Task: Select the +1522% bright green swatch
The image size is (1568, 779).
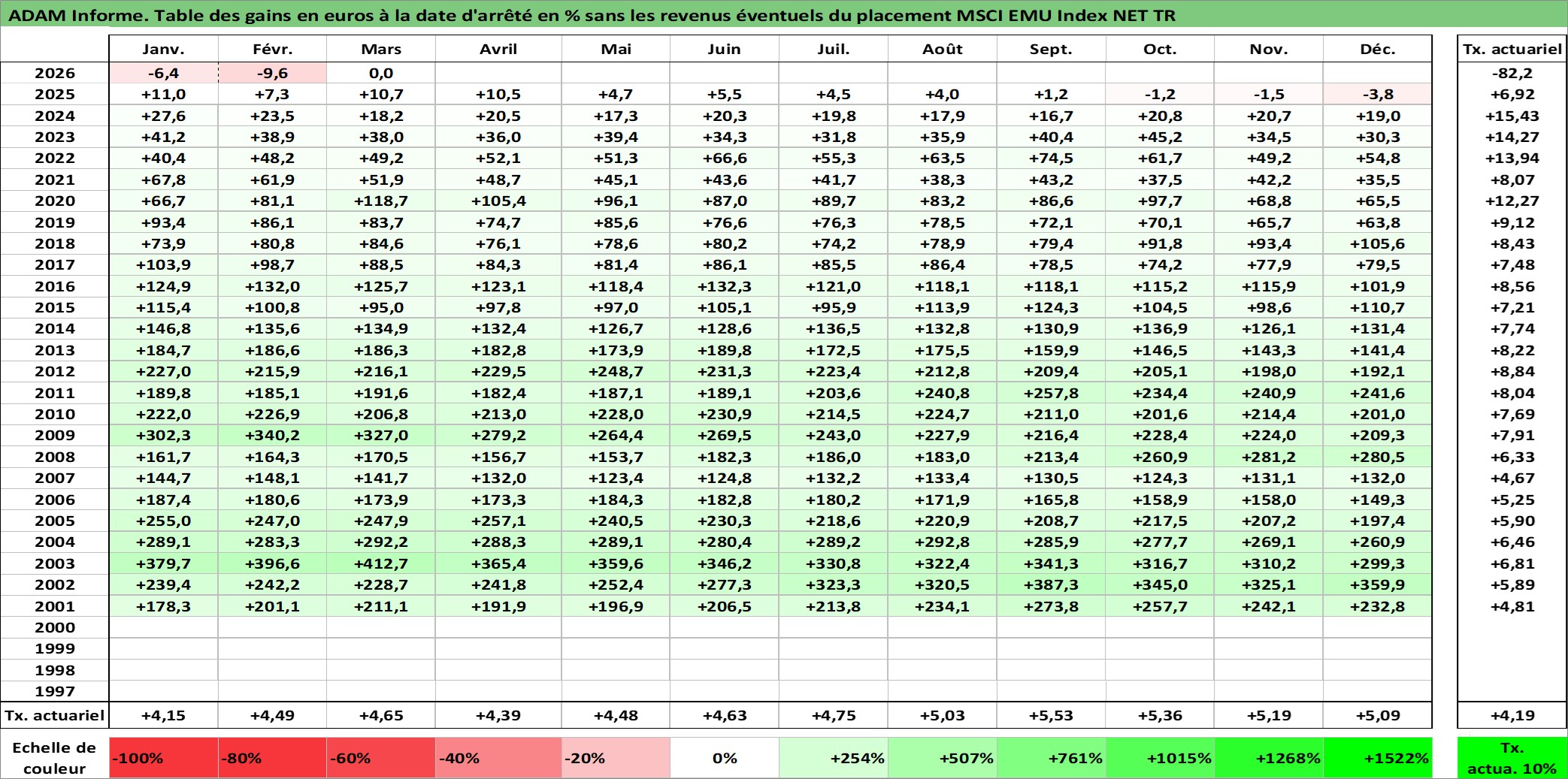Action: [x=1378, y=758]
